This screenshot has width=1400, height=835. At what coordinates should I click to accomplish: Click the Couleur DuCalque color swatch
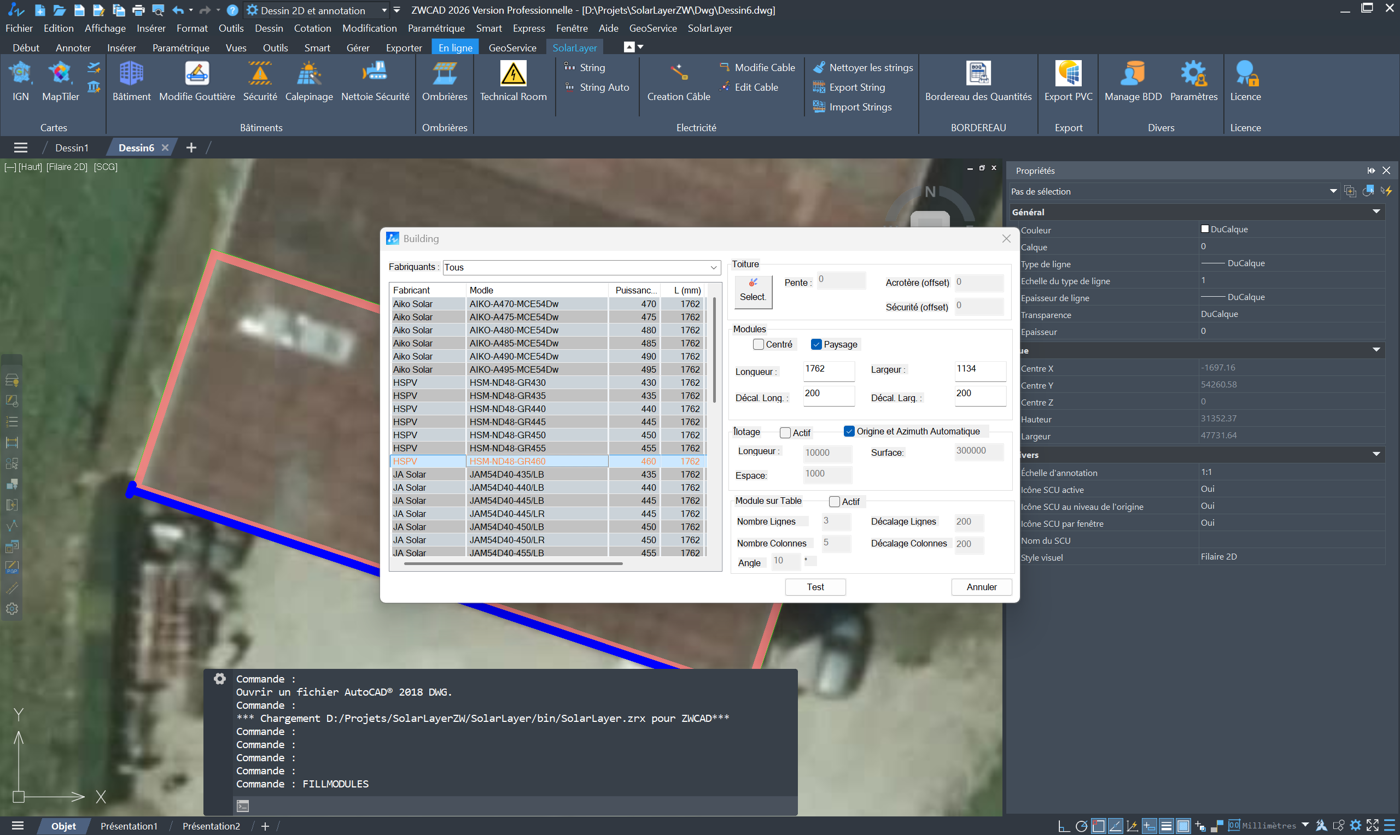[x=1205, y=230]
